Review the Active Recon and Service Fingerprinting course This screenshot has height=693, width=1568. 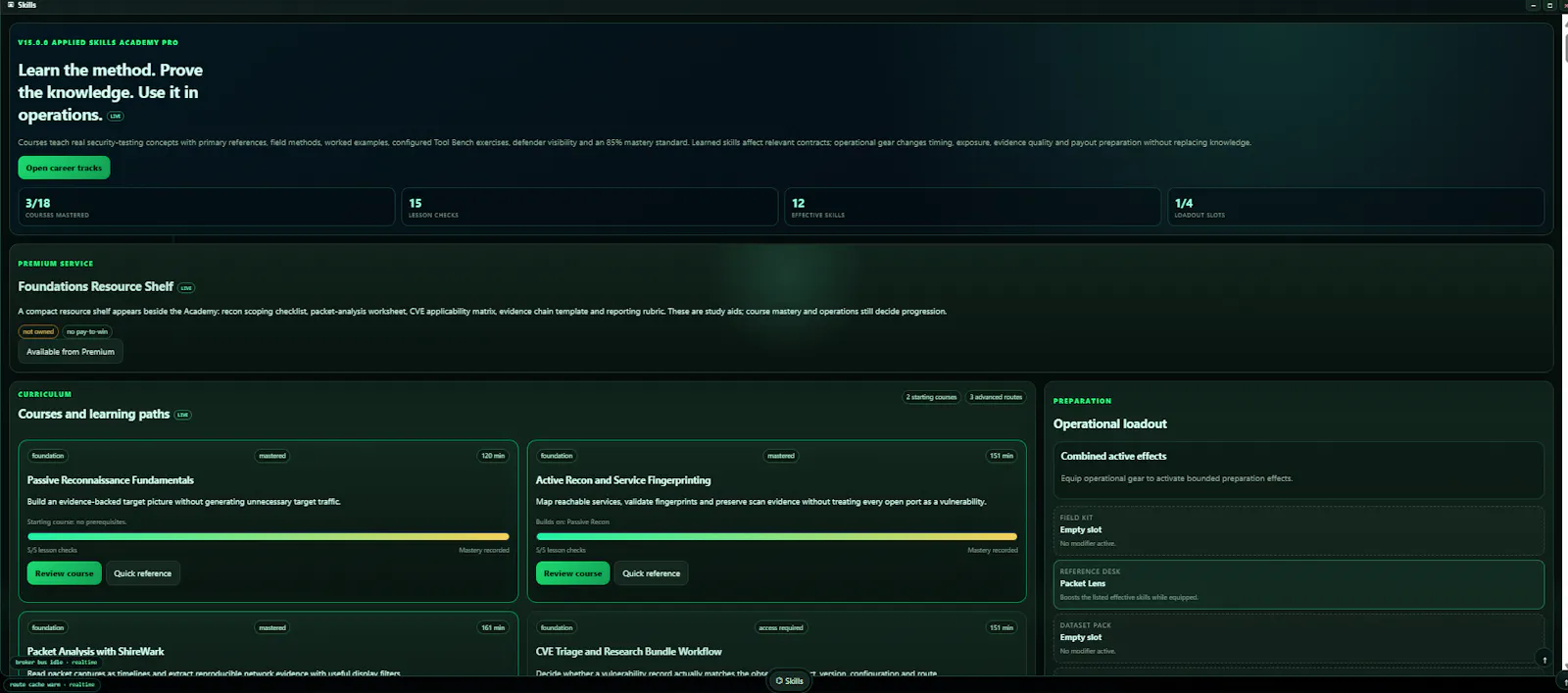point(573,573)
